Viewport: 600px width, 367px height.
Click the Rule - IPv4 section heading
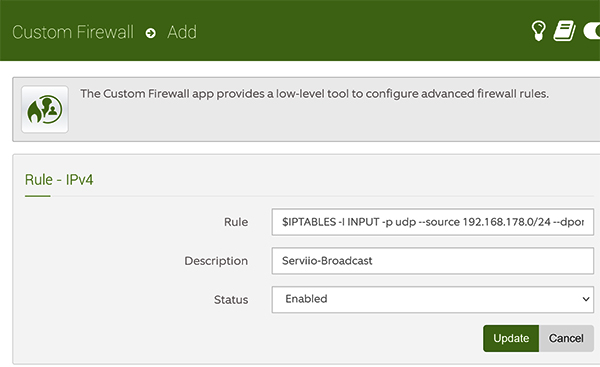pos(59,180)
